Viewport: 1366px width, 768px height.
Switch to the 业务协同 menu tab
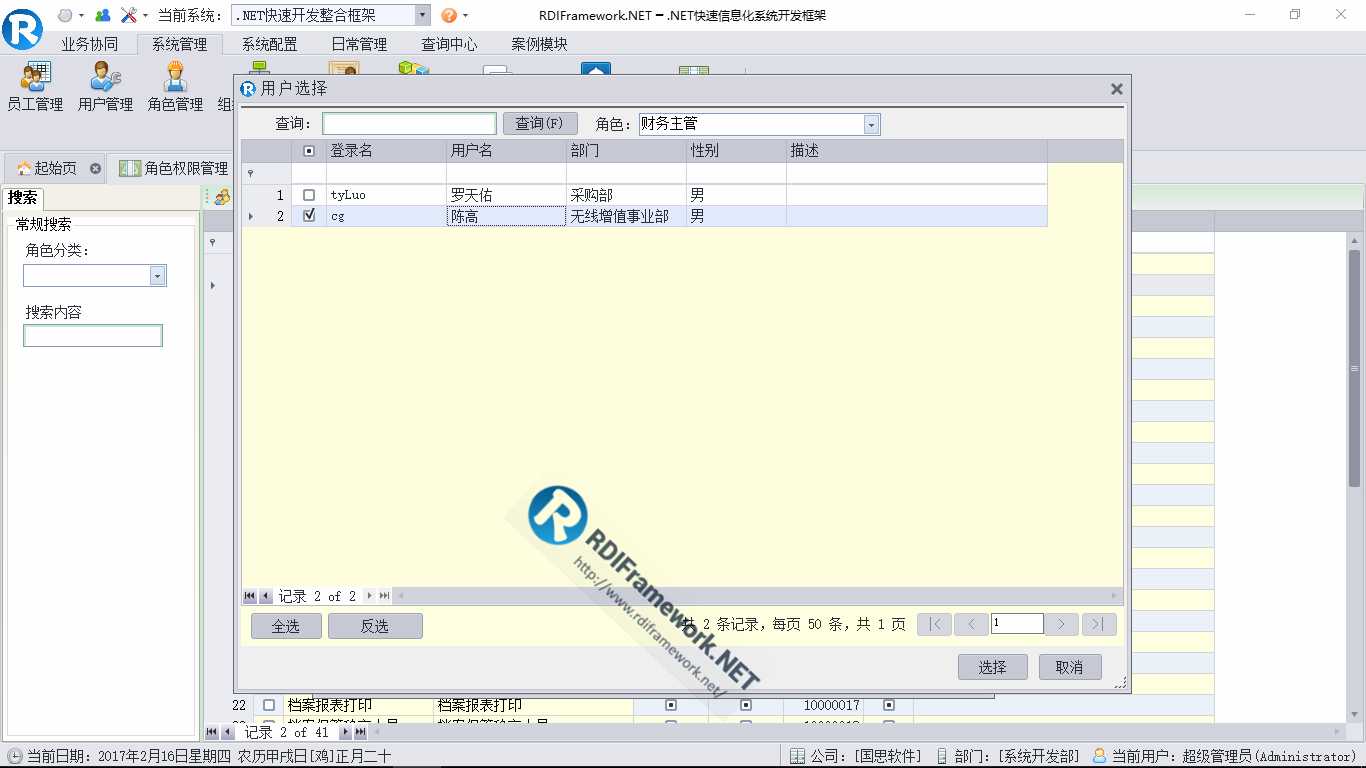[x=89, y=44]
